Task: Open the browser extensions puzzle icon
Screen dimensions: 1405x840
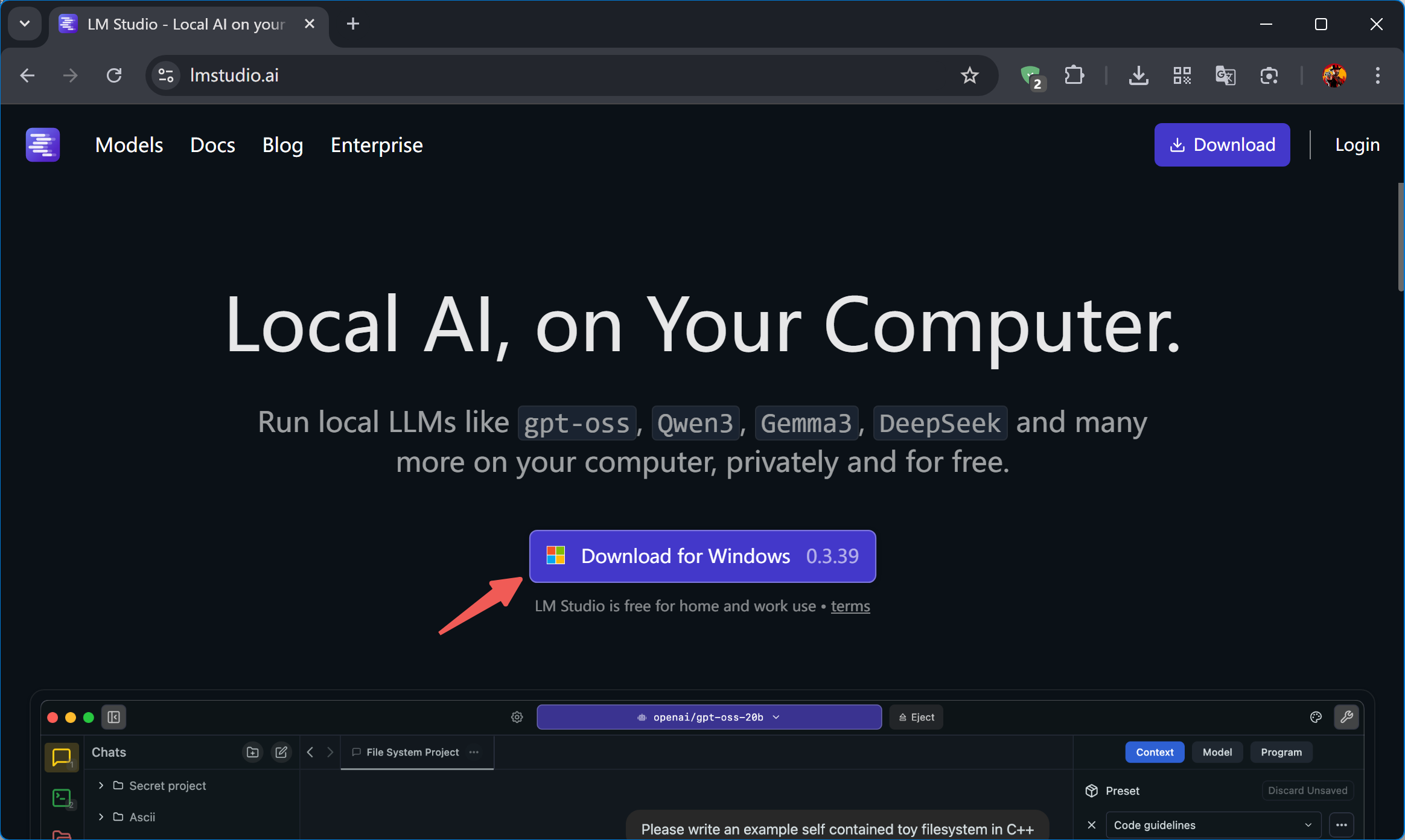Action: (x=1074, y=75)
